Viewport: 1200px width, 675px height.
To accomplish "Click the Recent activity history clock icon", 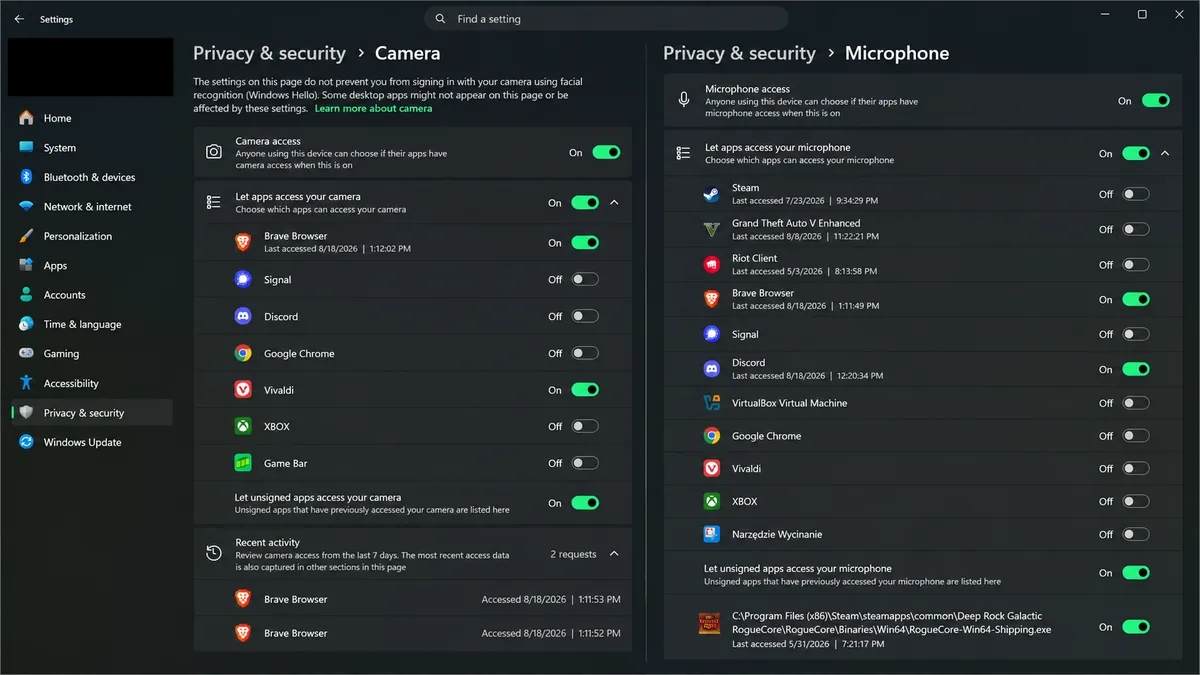I will (x=213, y=553).
